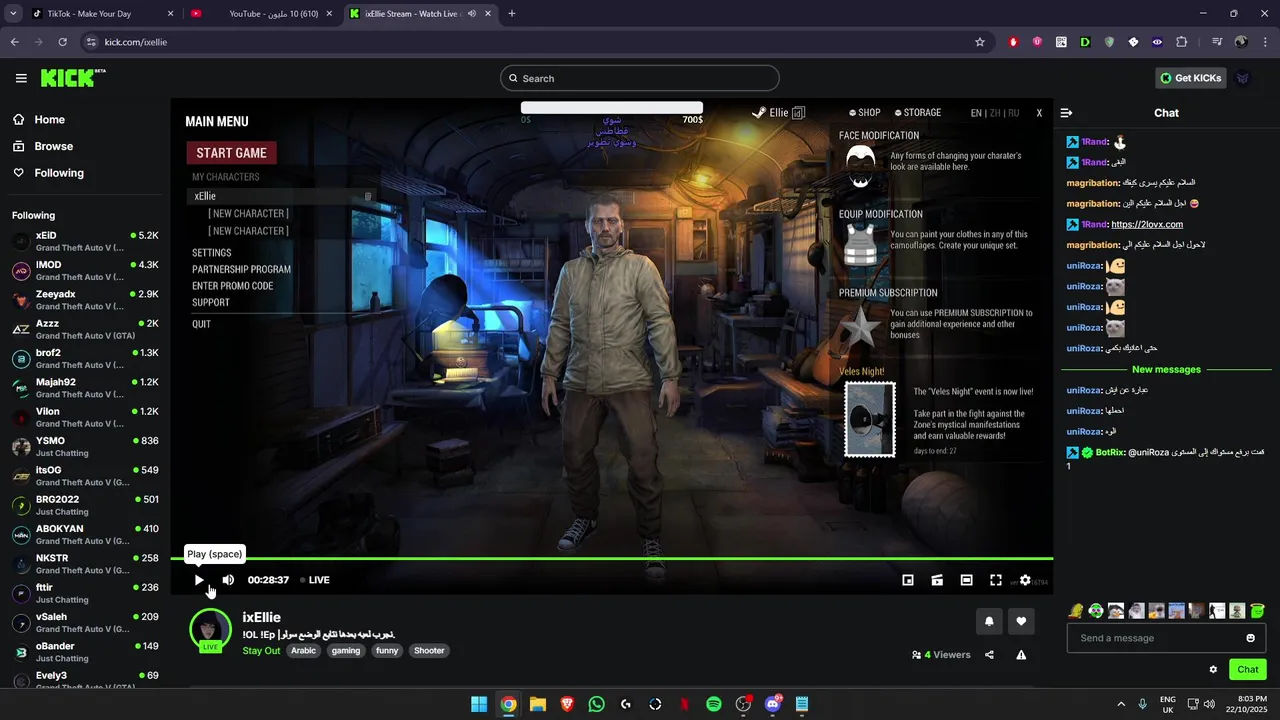Click the KICK logo
Viewport: 1280px width, 720px height.
[x=73, y=78]
